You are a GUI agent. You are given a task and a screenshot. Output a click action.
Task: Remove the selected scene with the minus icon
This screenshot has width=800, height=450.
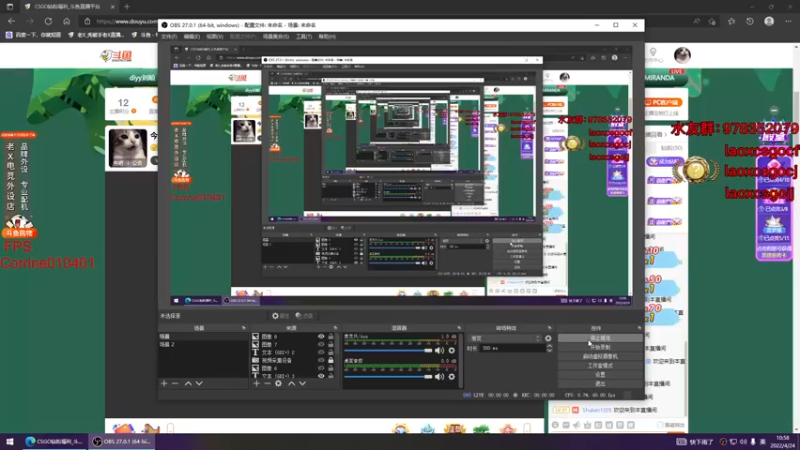tap(175, 383)
